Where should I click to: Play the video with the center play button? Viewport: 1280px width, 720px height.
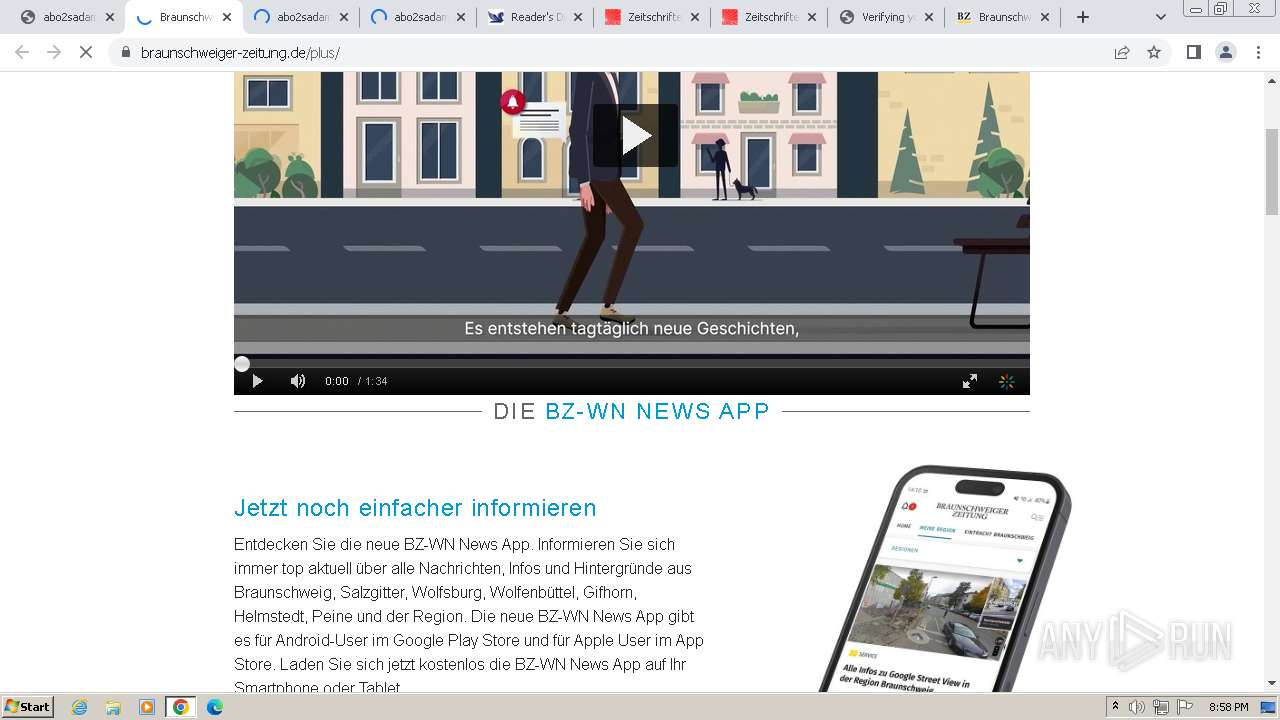[x=635, y=135]
